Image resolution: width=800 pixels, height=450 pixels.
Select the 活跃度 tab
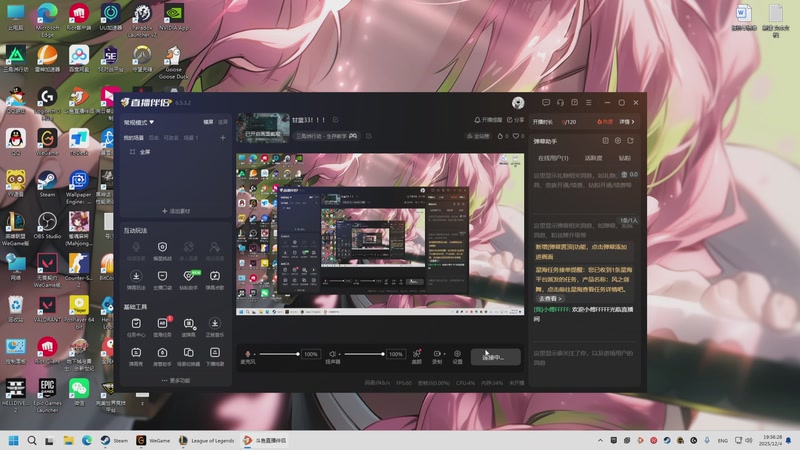coord(593,158)
